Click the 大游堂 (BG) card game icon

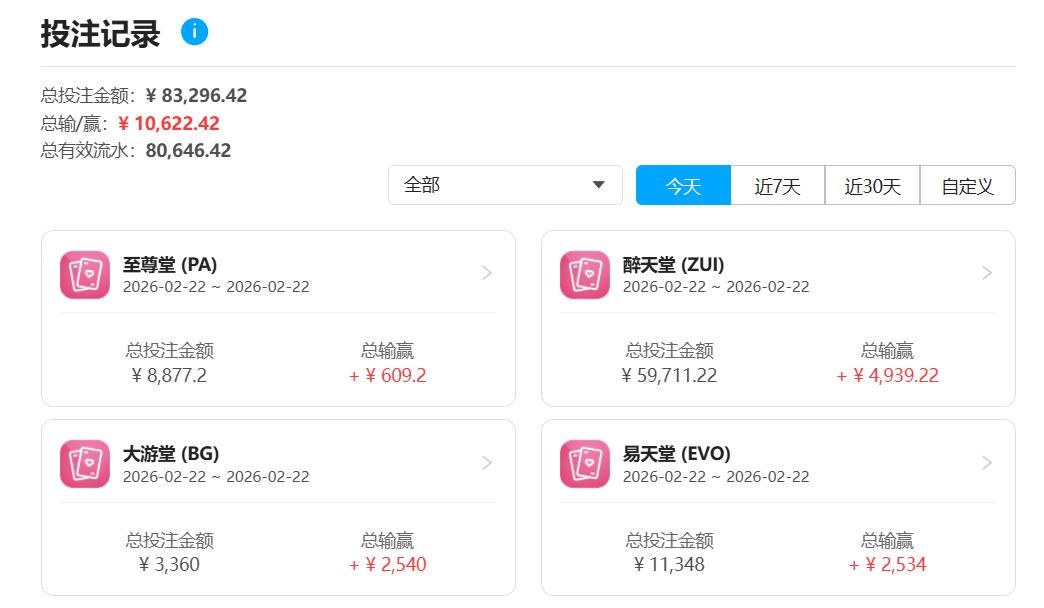click(85, 464)
